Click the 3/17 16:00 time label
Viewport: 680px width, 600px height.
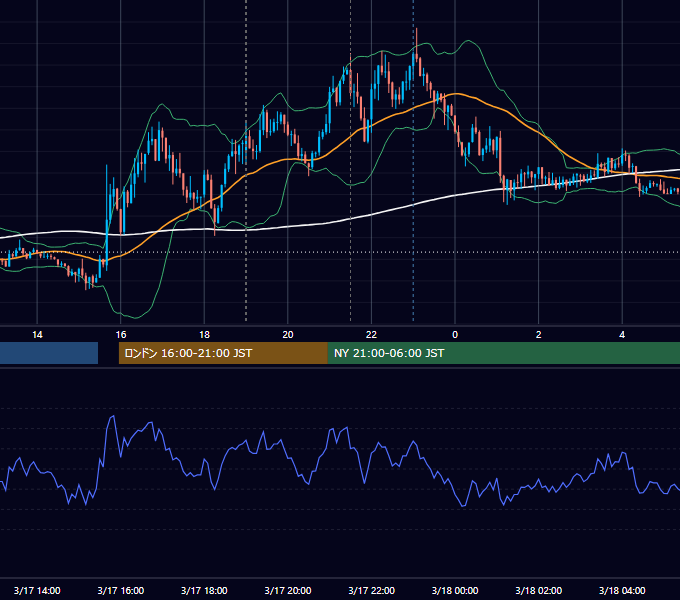121,590
